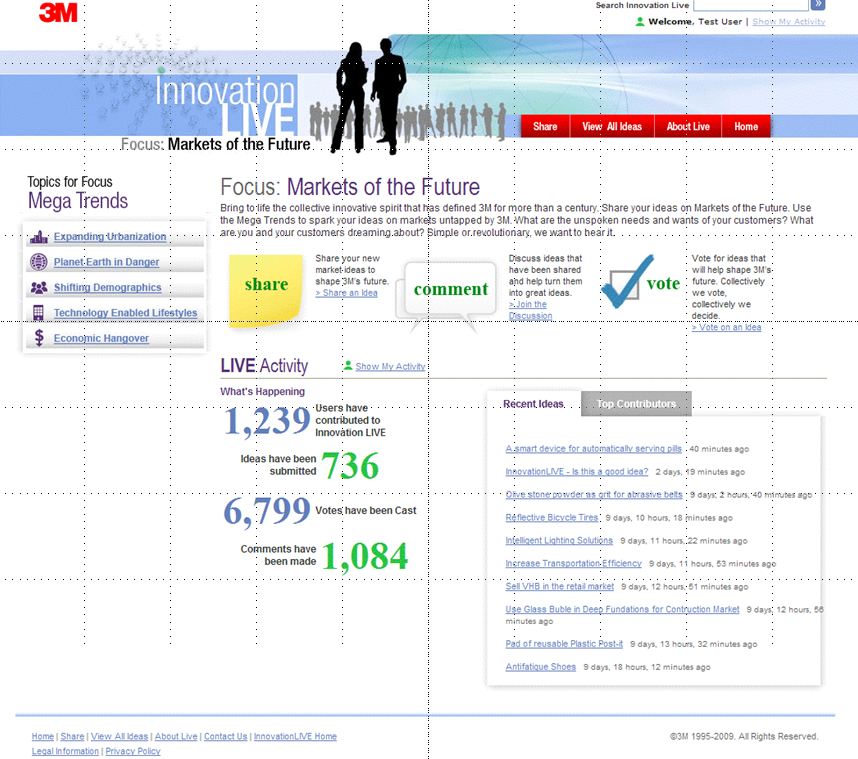Click footer Share link
Screen dimensions: 858x759
[x=72, y=737]
